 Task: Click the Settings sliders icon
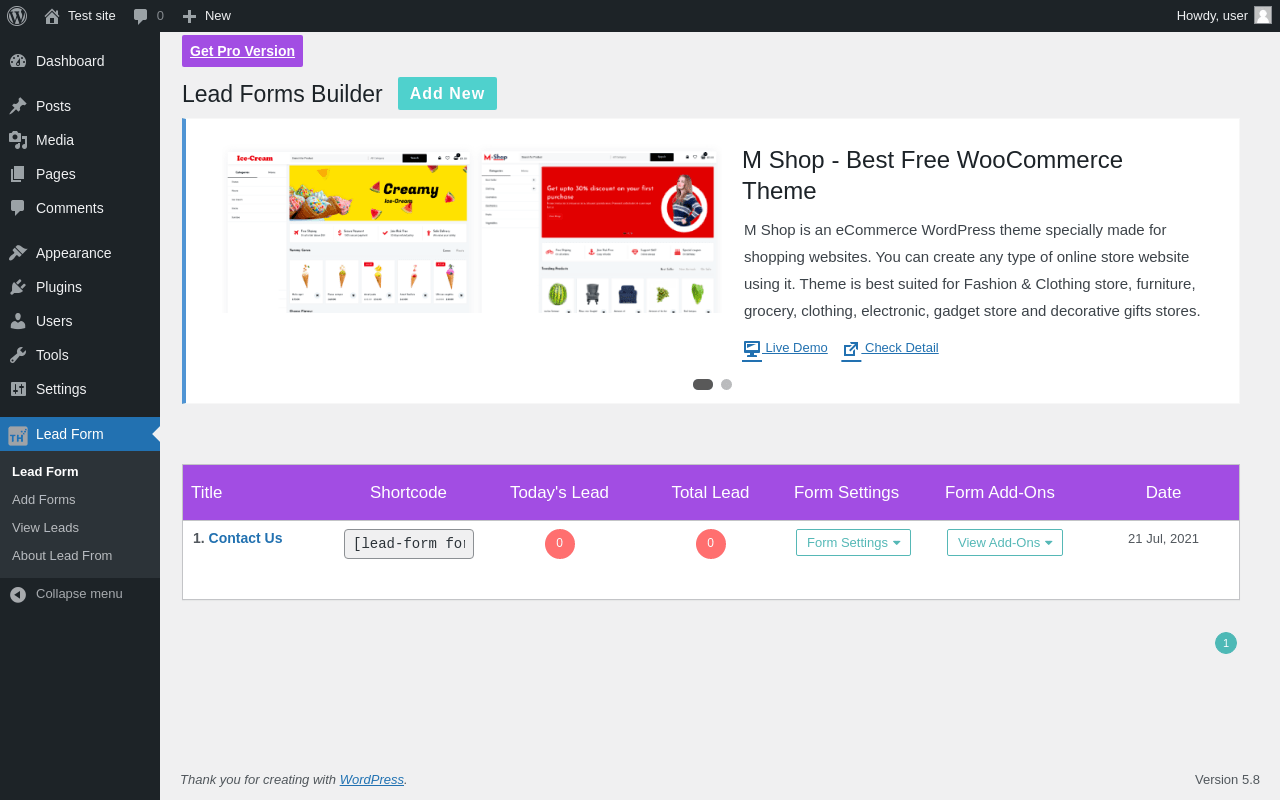(x=18, y=389)
